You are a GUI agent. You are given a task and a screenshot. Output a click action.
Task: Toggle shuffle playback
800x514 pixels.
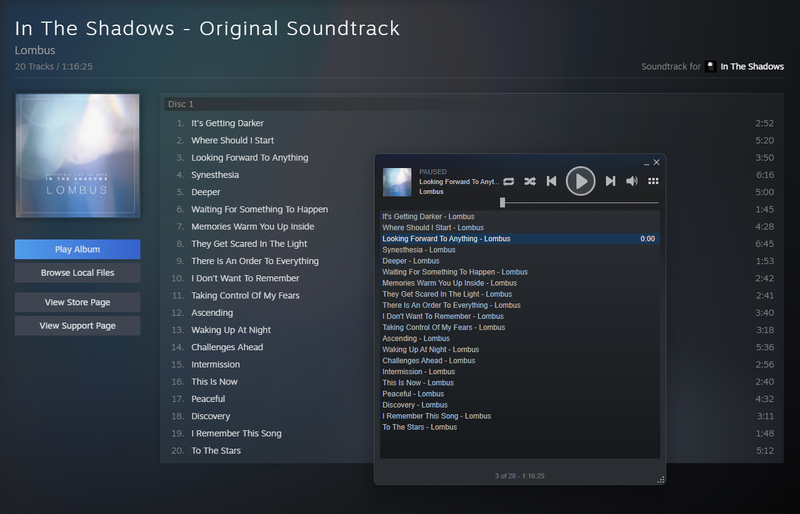pos(530,181)
